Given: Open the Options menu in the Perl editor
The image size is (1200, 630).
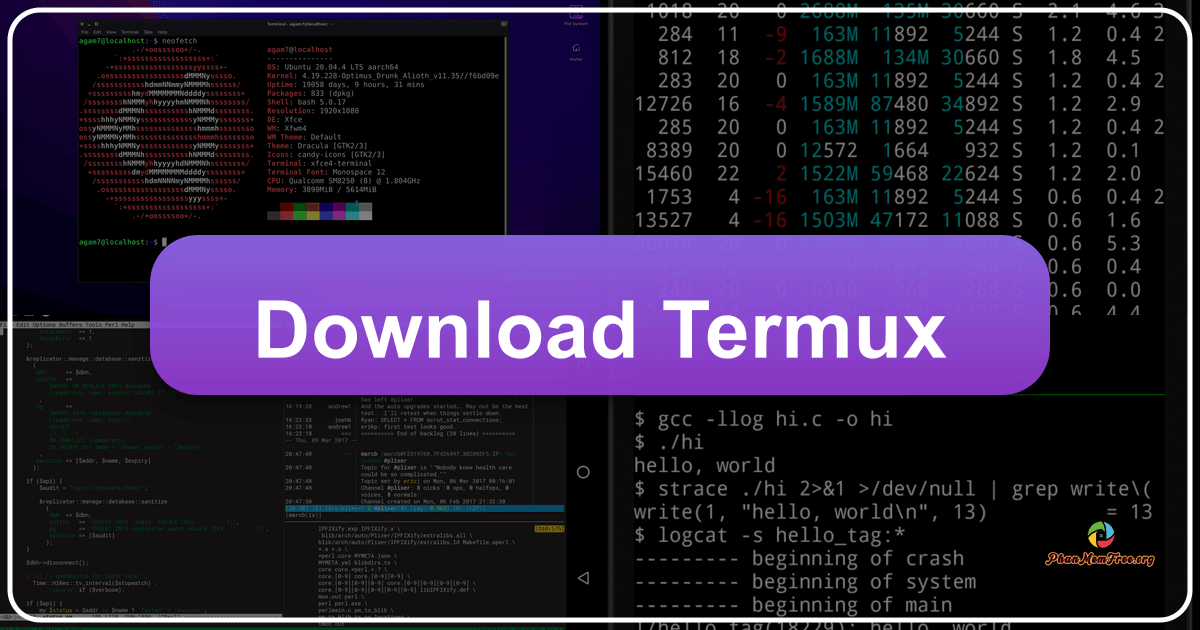Looking at the screenshot, I should click(44, 325).
